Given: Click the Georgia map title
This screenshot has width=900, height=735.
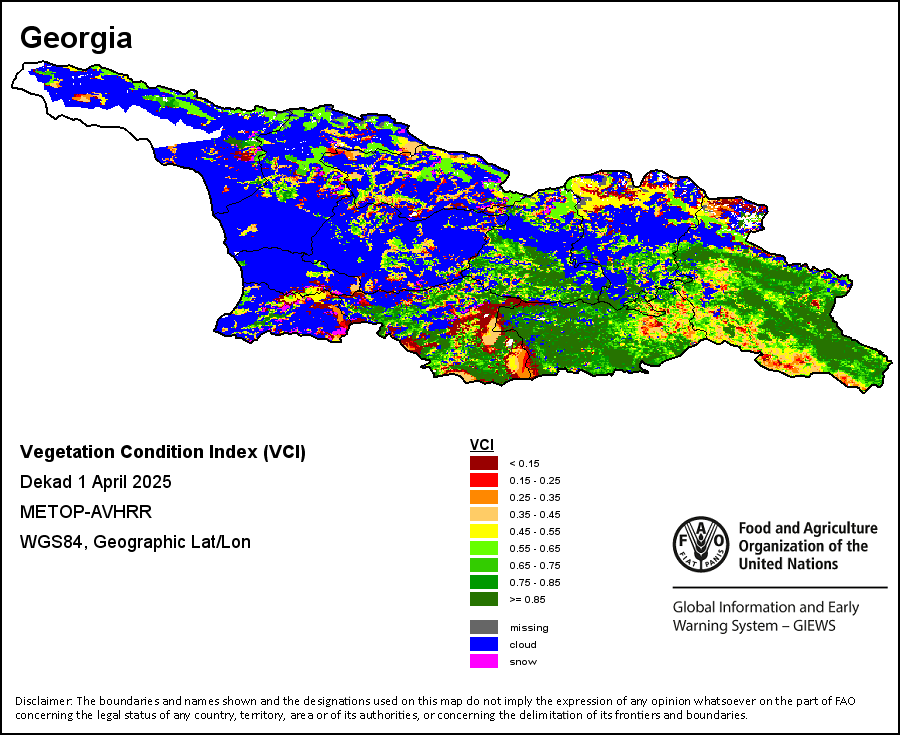Looking at the screenshot, I should (76, 38).
